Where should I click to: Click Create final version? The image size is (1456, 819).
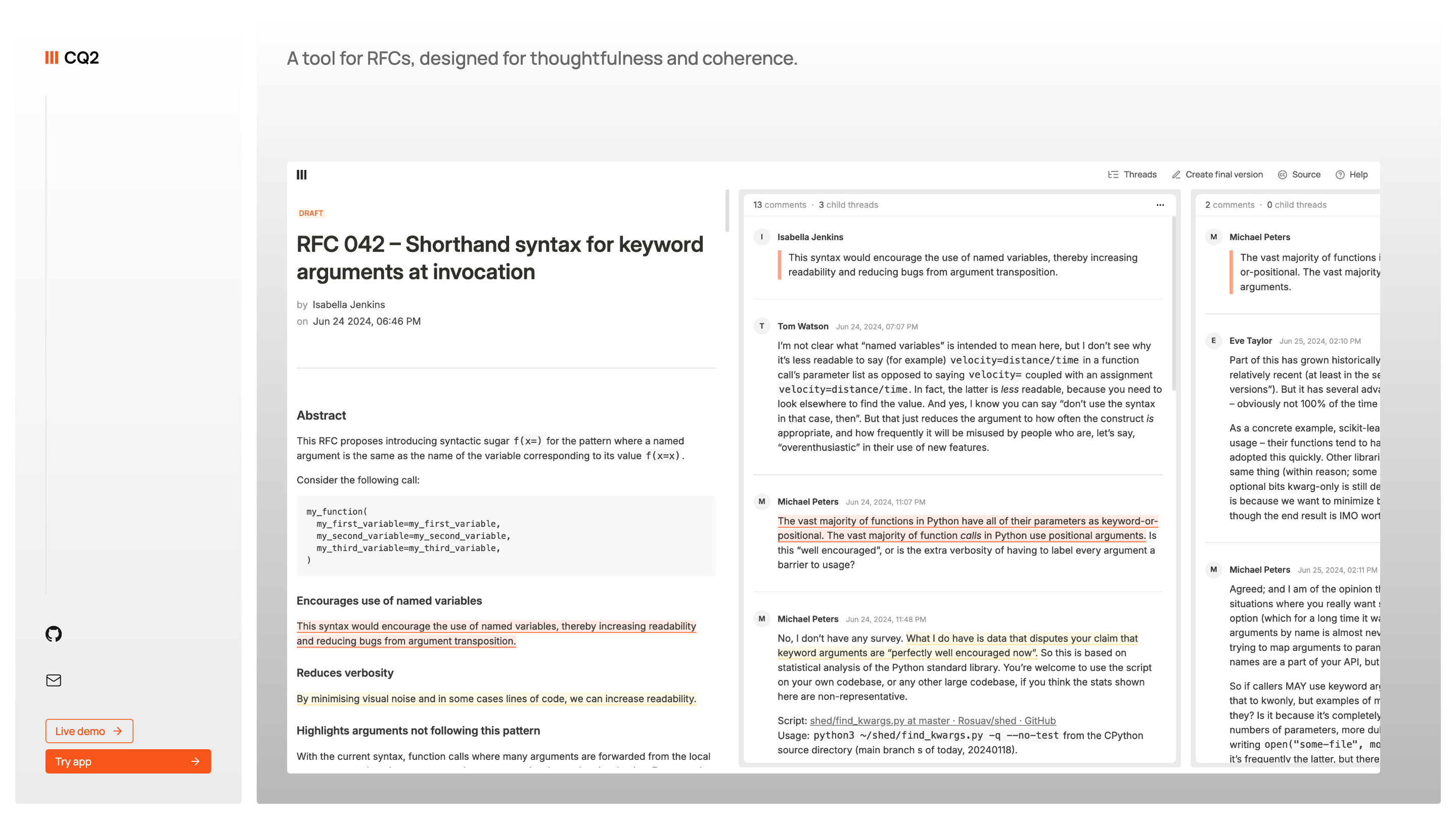pos(1217,174)
